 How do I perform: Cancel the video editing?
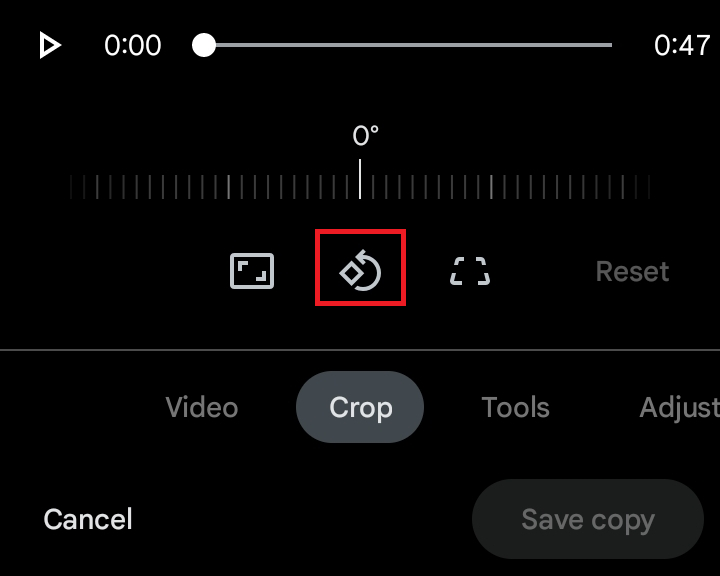[88, 519]
